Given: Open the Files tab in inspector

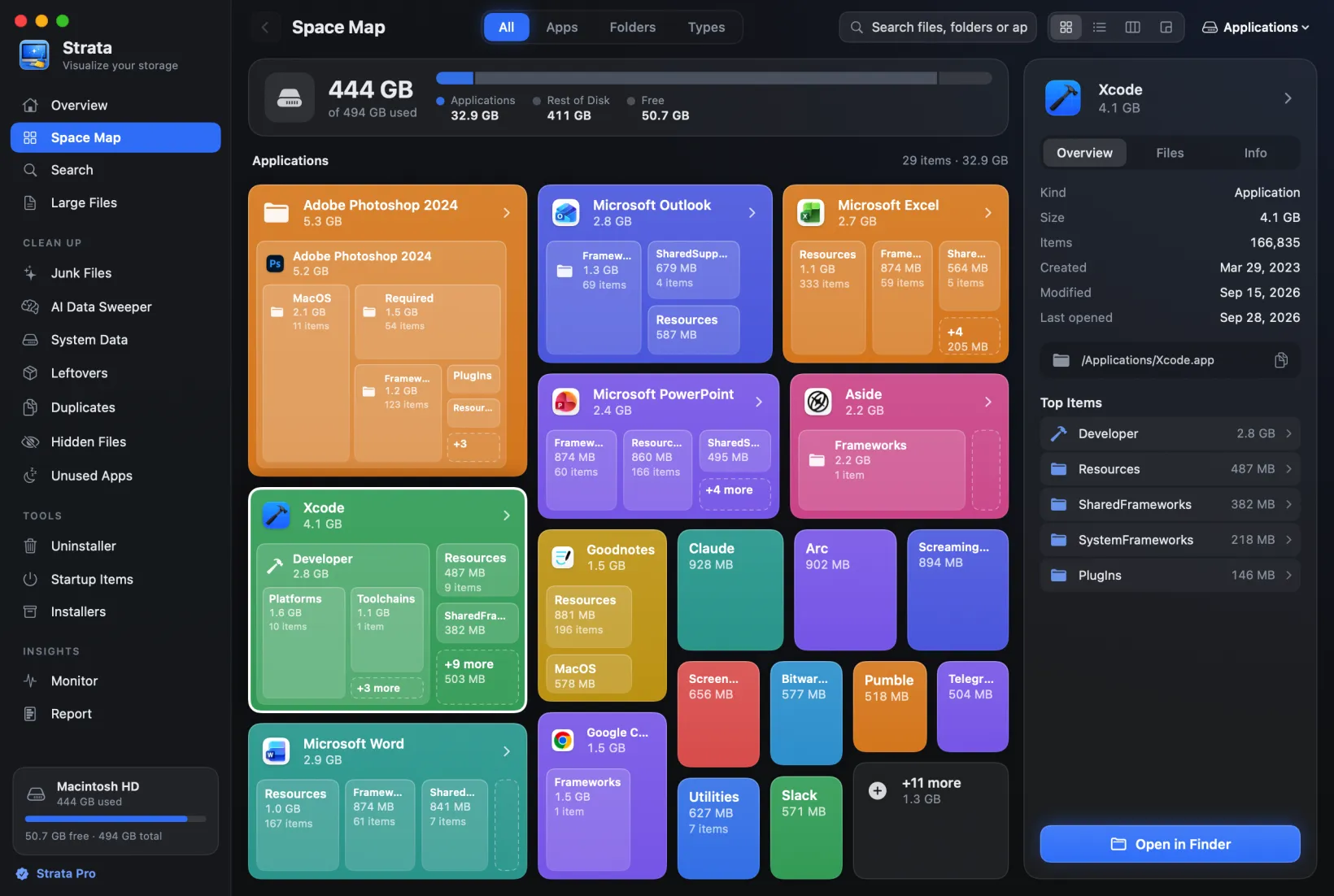Looking at the screenshot, I should click(x=1170, y=153).
